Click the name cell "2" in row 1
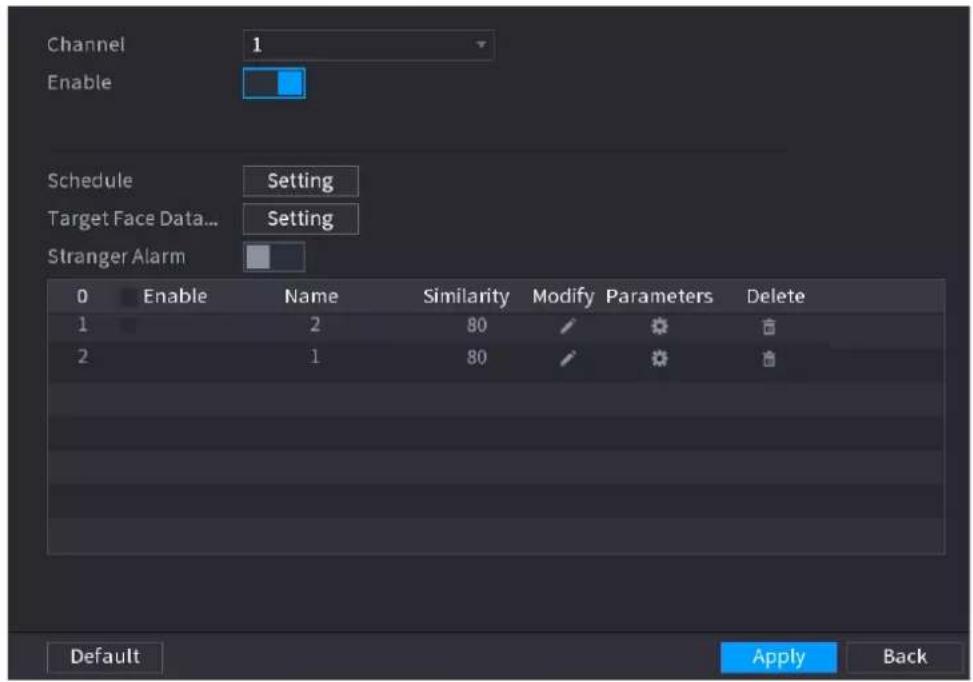 coord(315,325)
